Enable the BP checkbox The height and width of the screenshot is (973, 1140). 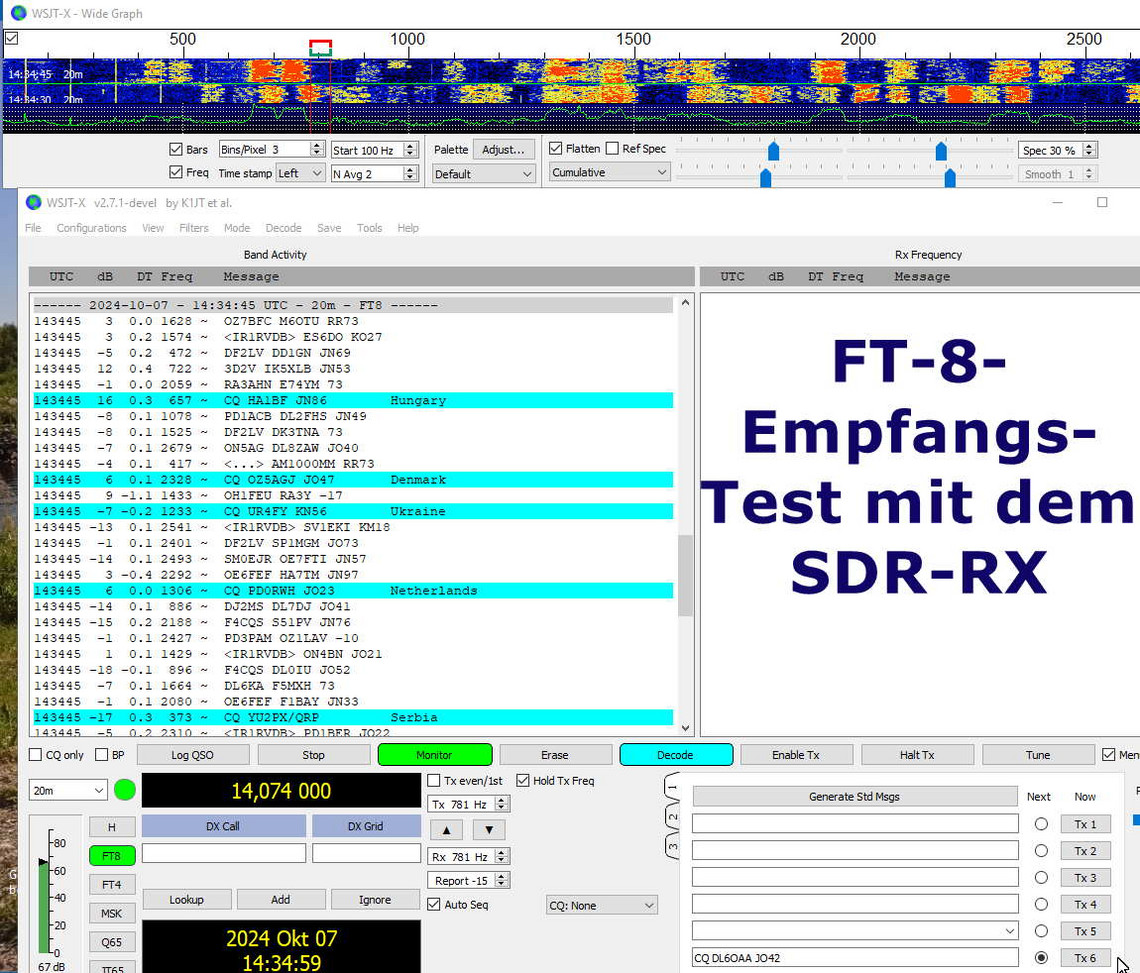point(102,755)
